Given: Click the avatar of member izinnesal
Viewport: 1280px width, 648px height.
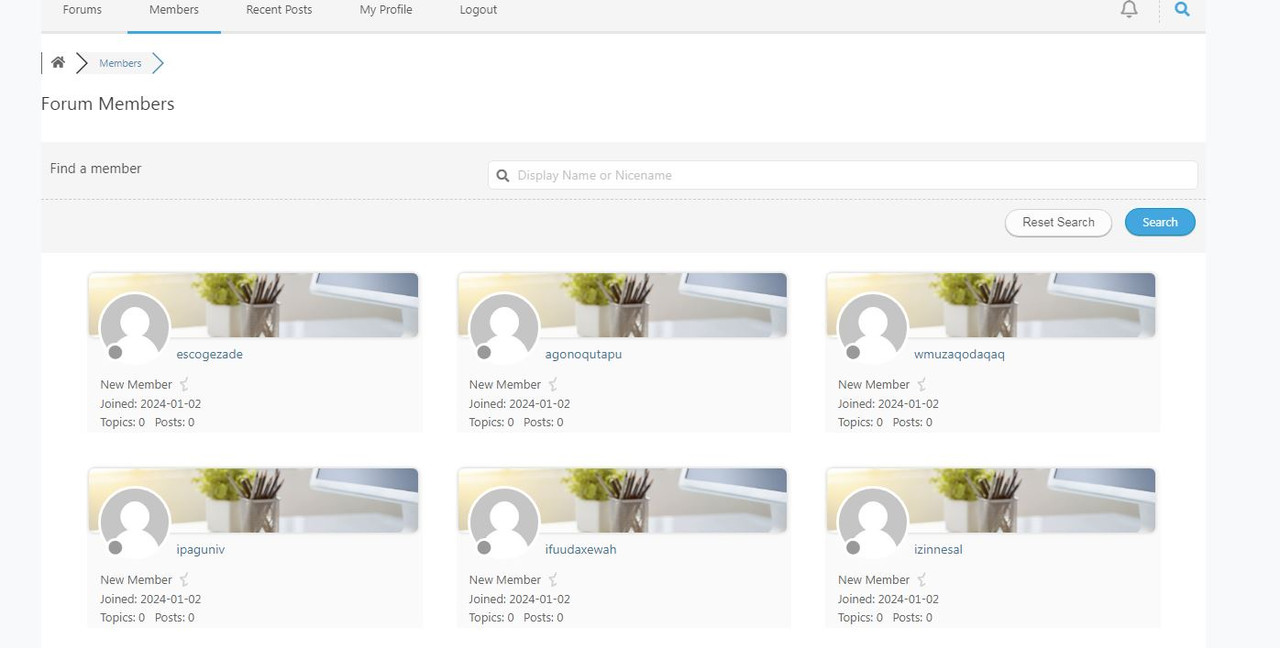Looking at the screenshot, I should (x=873, y=523).
